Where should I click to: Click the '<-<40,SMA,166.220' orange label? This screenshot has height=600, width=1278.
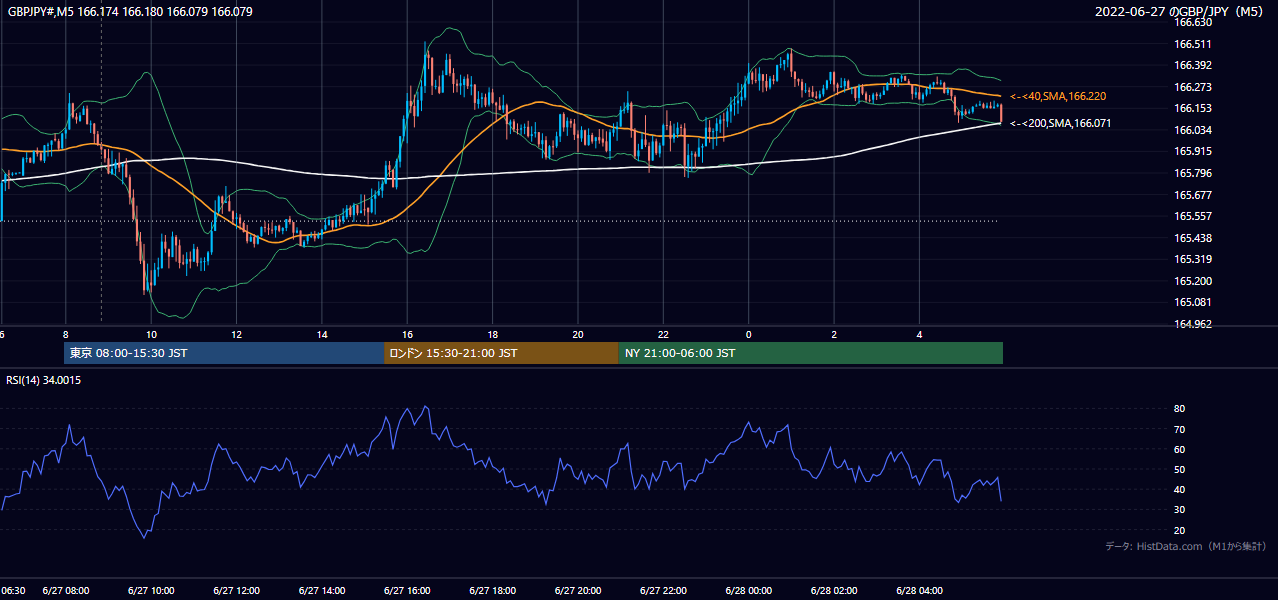pyautogui.click(x=1058, y=96)
